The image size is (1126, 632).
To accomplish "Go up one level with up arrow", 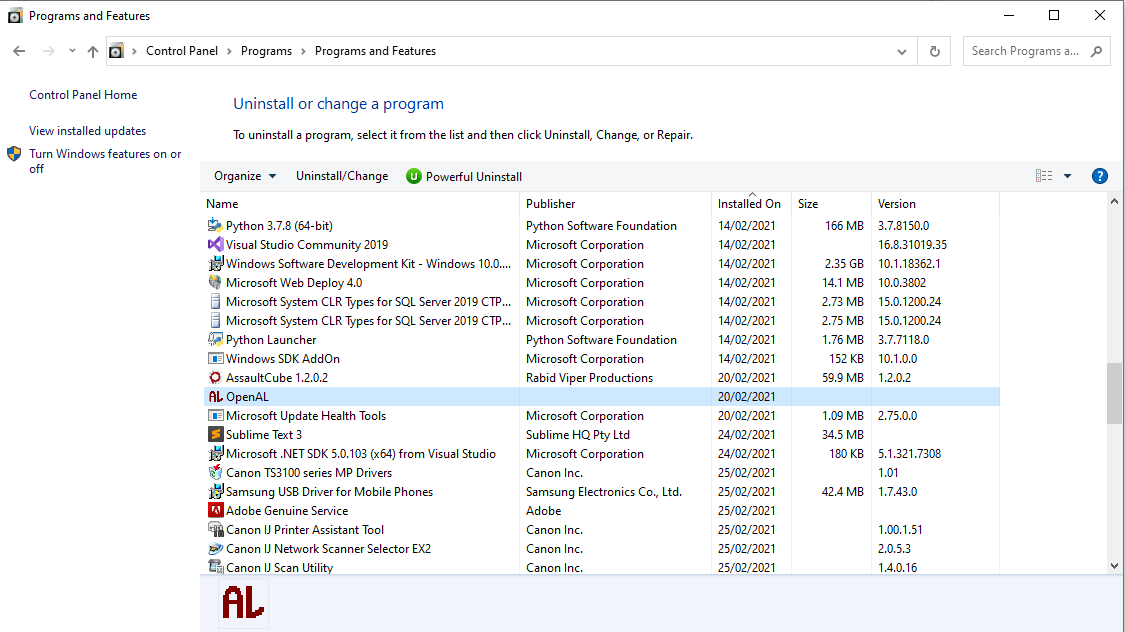I will [93, 51].
